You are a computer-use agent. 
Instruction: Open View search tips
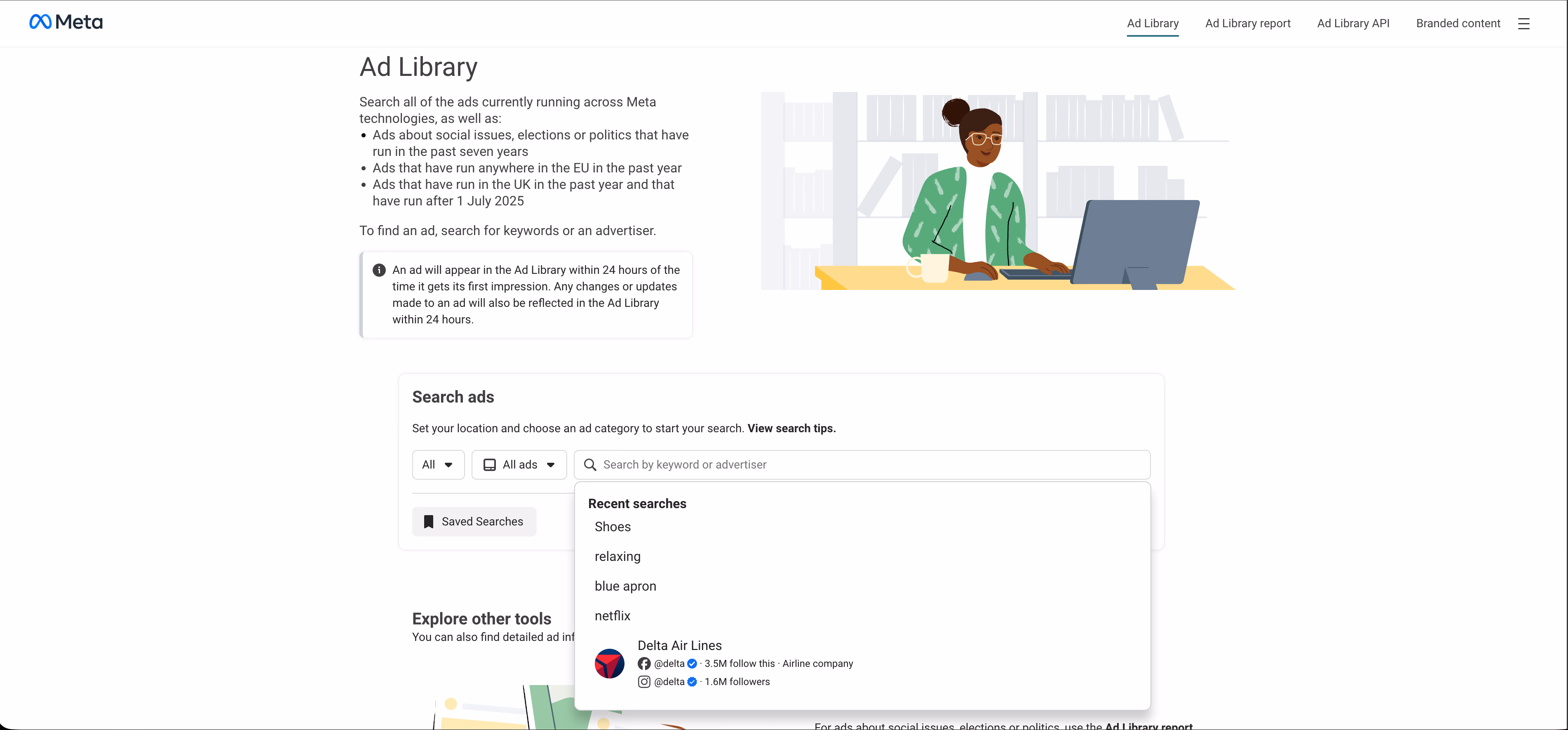click(x=791, y=428)
